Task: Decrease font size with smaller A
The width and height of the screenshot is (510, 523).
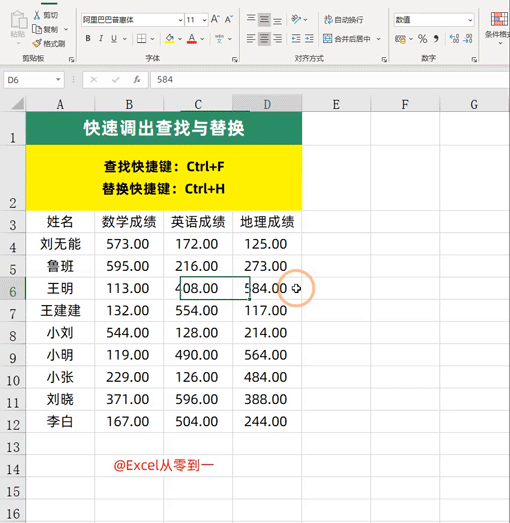Action: click(228, 19)
